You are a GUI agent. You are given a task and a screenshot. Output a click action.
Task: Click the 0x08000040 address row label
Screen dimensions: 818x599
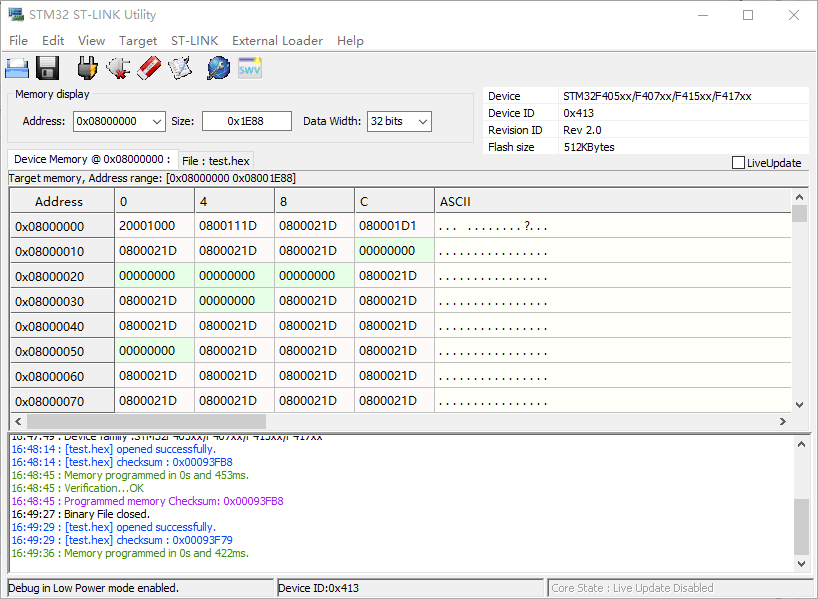(62, 326)
